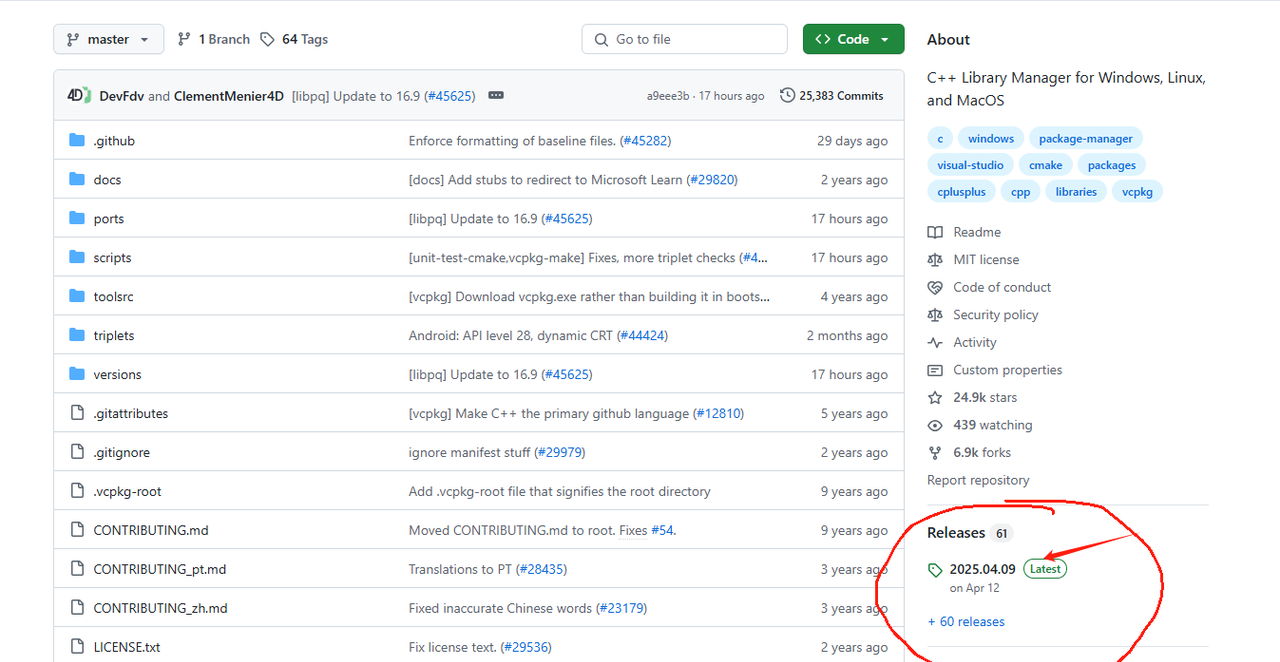Image resolution: width=1280 pixels, height=662 pixels.
Task: Open the master branch dropdown
Action: pos(108,39)
